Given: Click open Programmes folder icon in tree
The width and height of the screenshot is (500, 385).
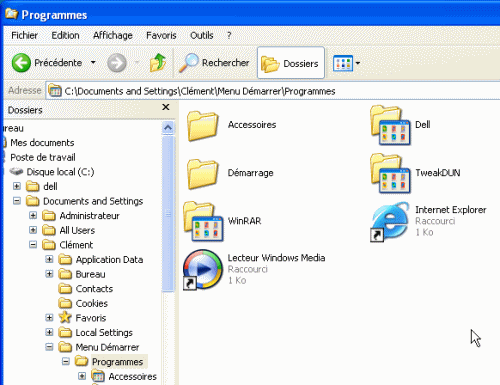Looking at the screenshot, I should (x=81, y=361).
